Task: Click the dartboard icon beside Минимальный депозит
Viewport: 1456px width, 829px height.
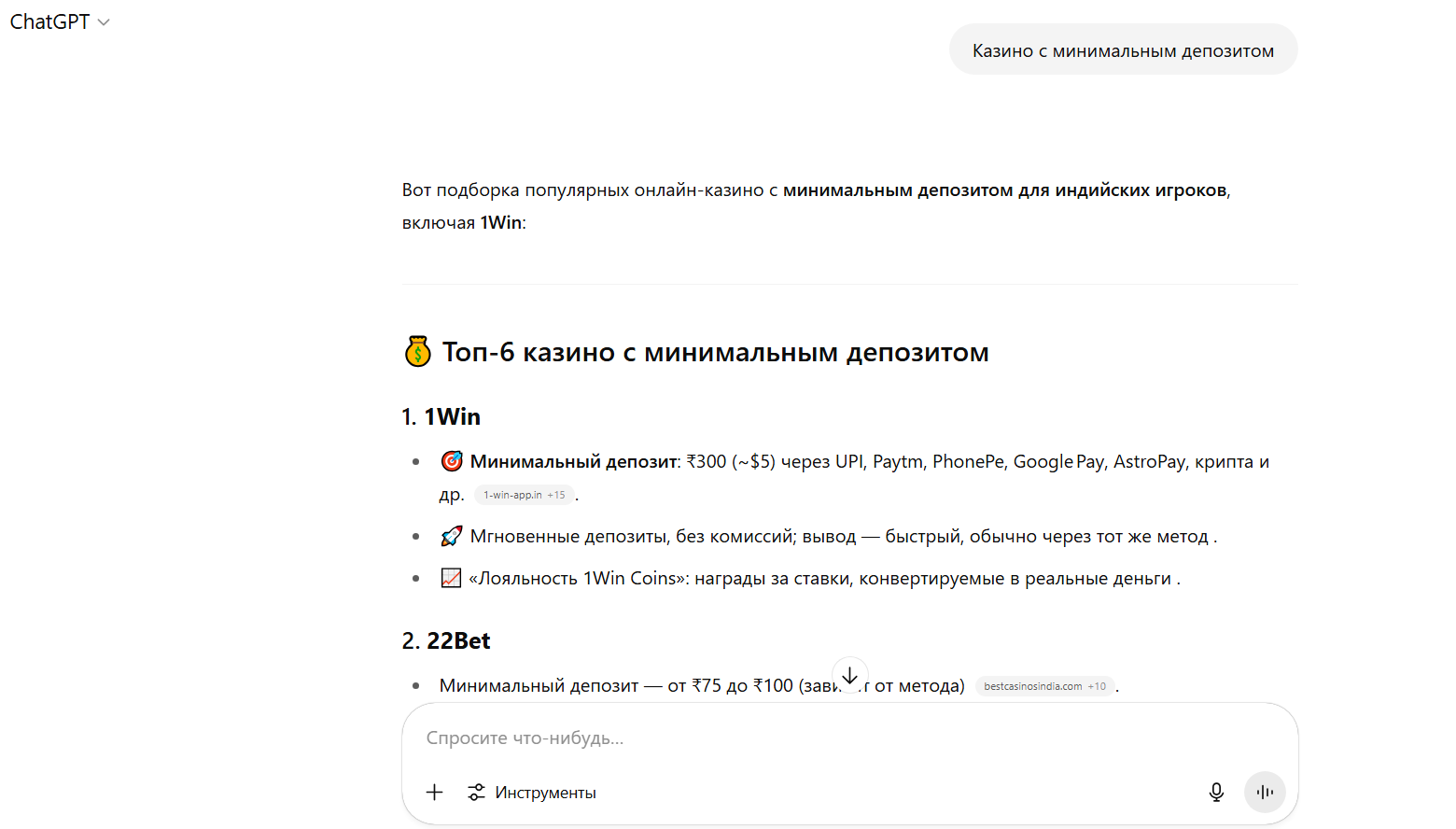Action: (x=452, y=460)
